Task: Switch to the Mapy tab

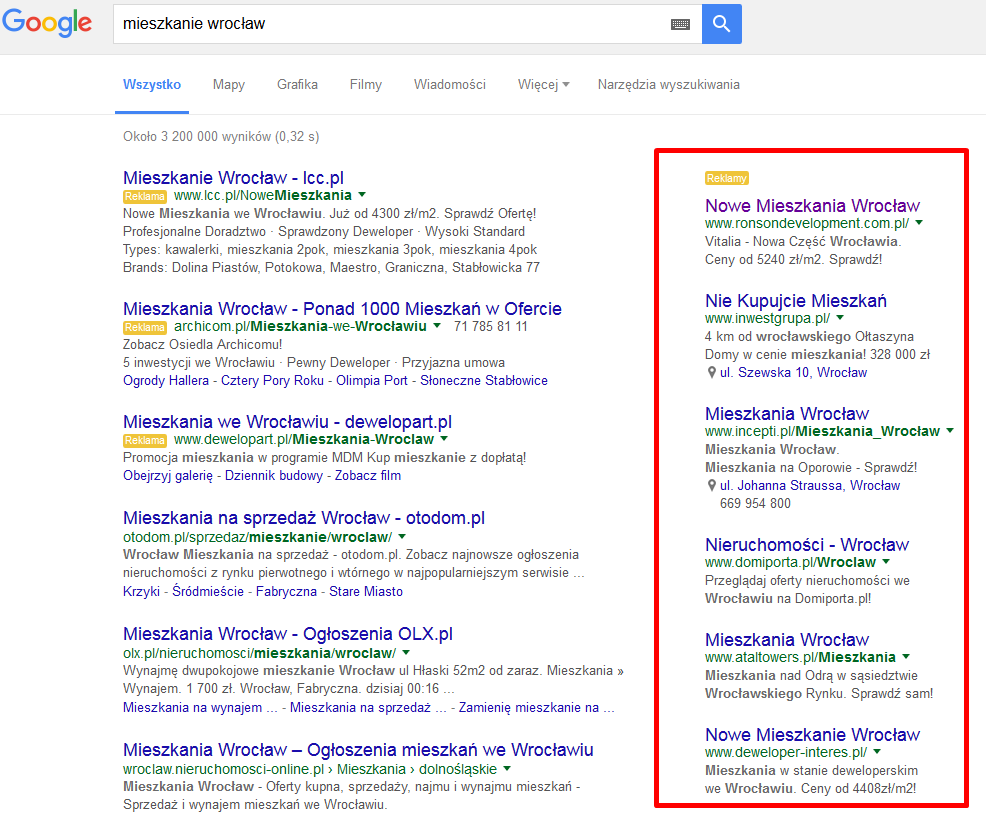Action: [229, 84]
